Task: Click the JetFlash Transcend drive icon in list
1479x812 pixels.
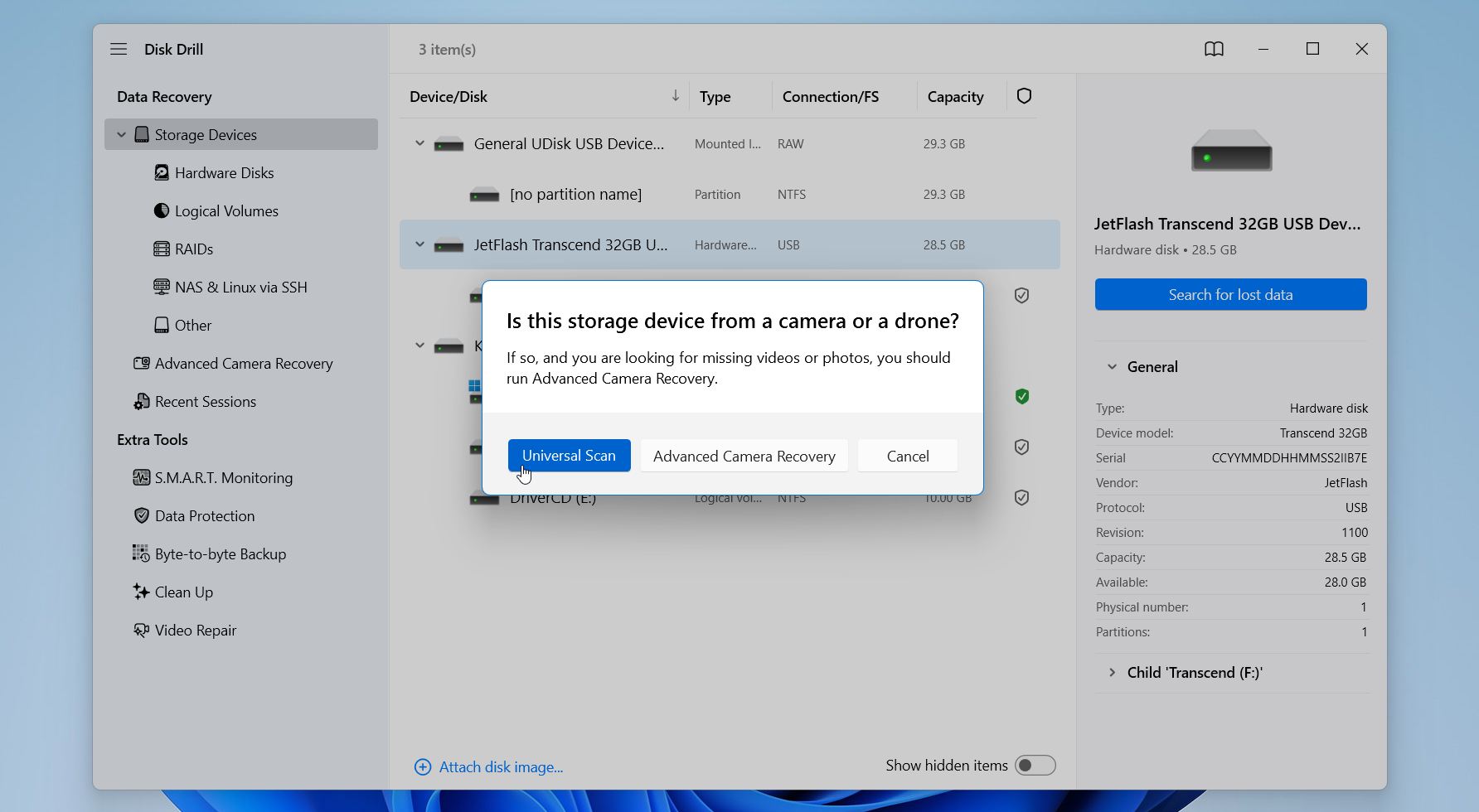Action: pos(449,245)
